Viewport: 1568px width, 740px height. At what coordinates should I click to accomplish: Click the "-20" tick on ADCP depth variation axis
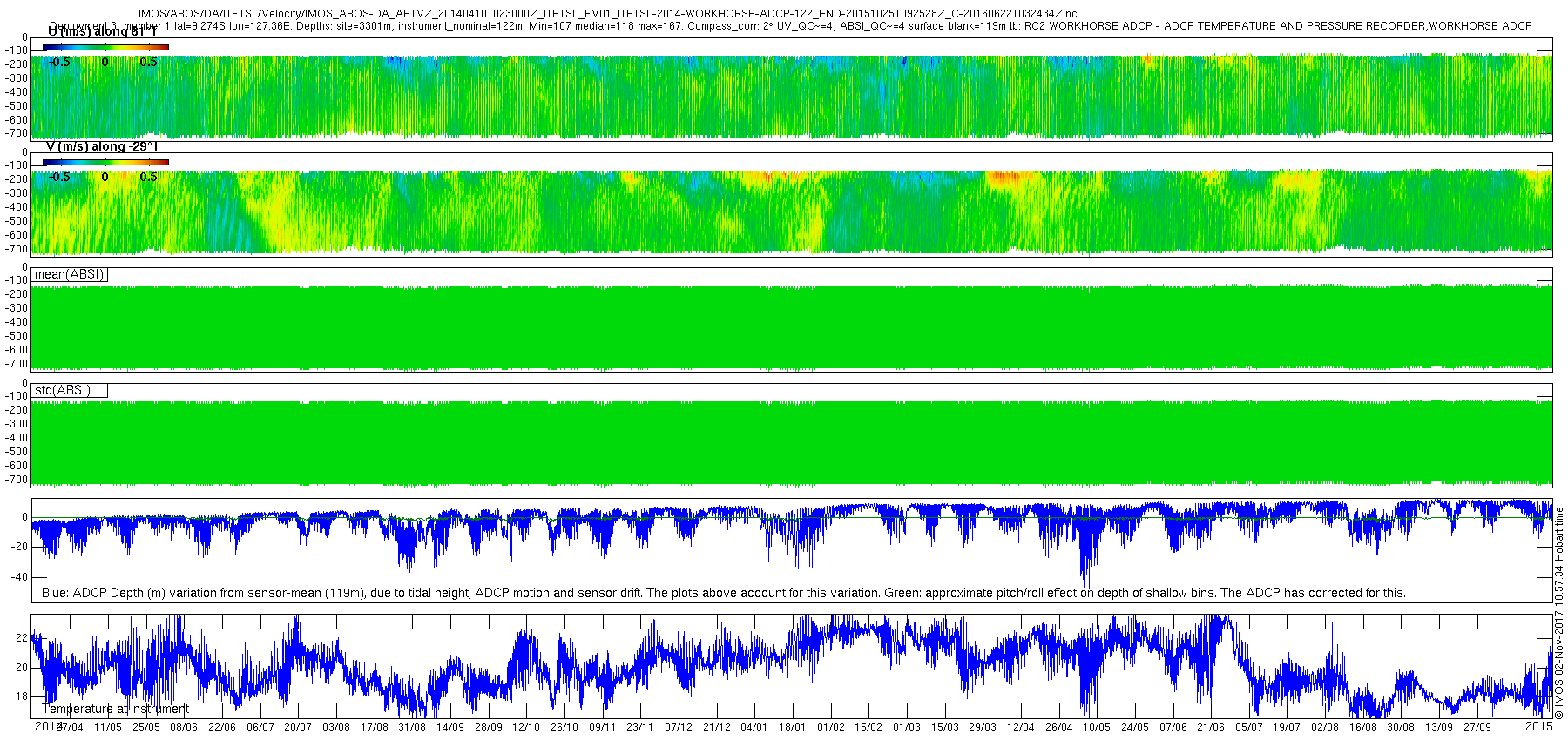click(18, 547)
